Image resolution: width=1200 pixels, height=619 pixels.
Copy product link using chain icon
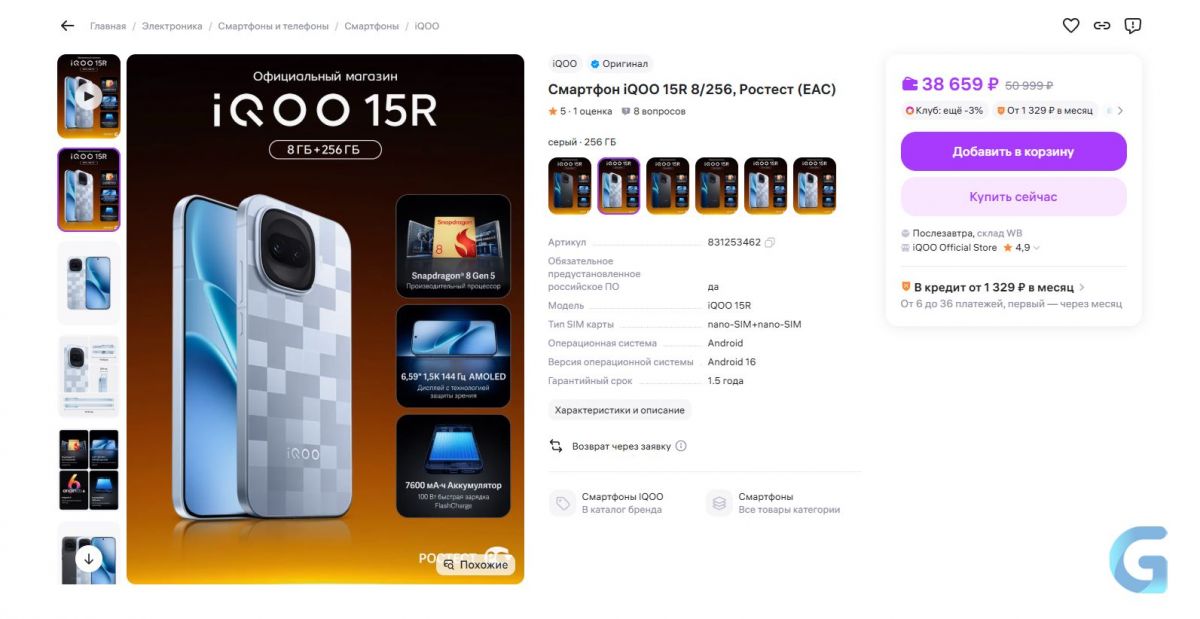click(1102, 26)
